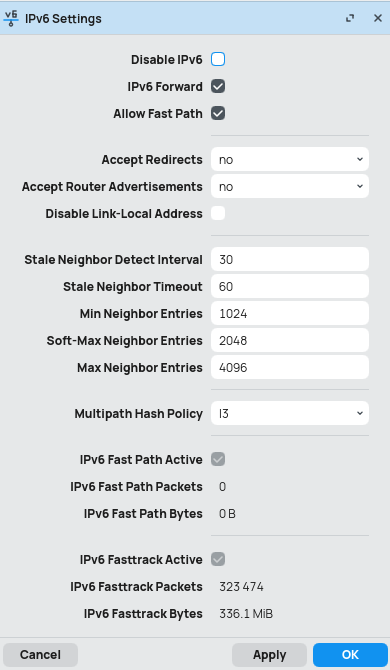Select the Min Neighbor Entries field
The image size is (390, 670).
click(290, 313)
